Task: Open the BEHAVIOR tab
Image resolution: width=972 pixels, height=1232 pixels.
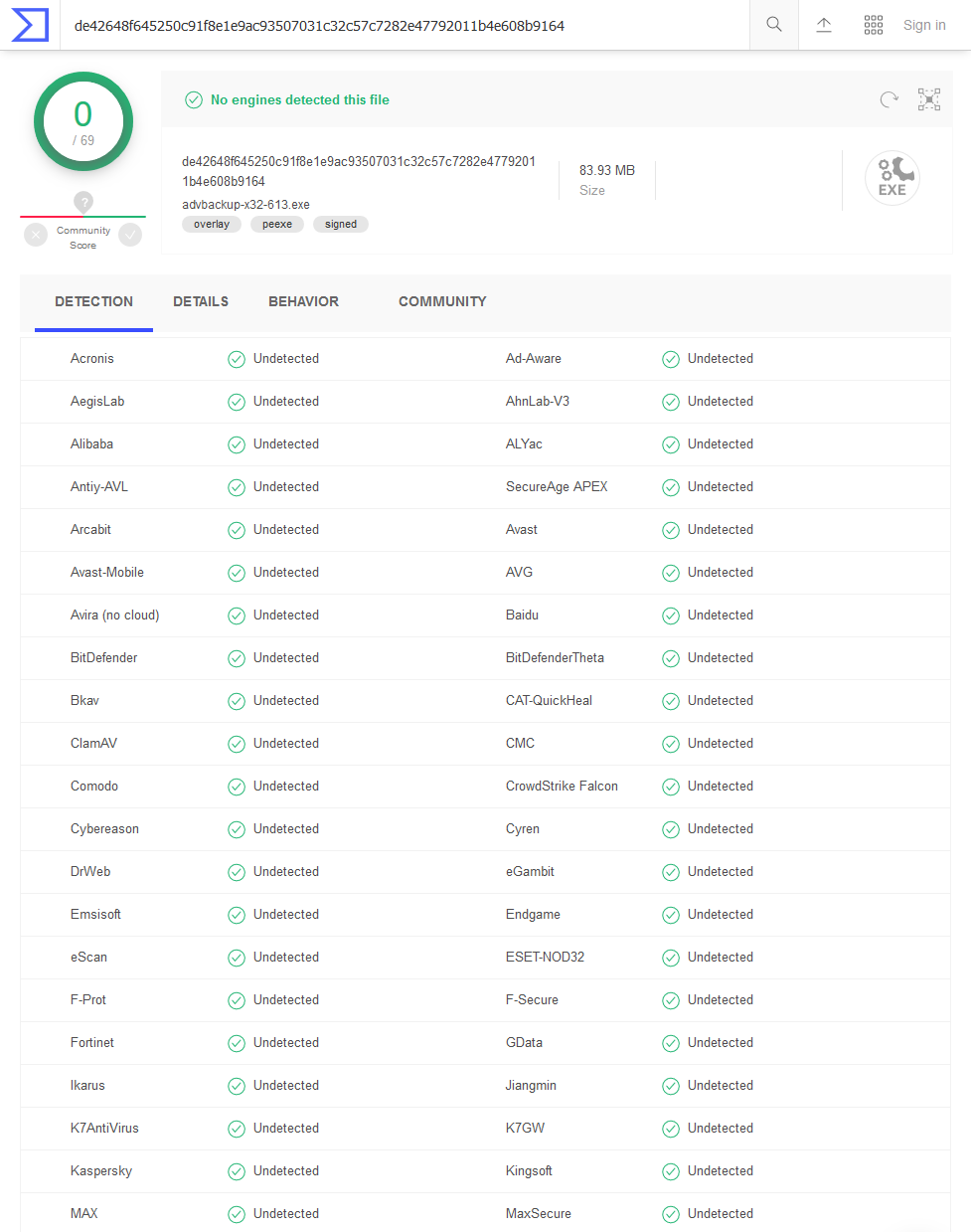Action: 303,301
